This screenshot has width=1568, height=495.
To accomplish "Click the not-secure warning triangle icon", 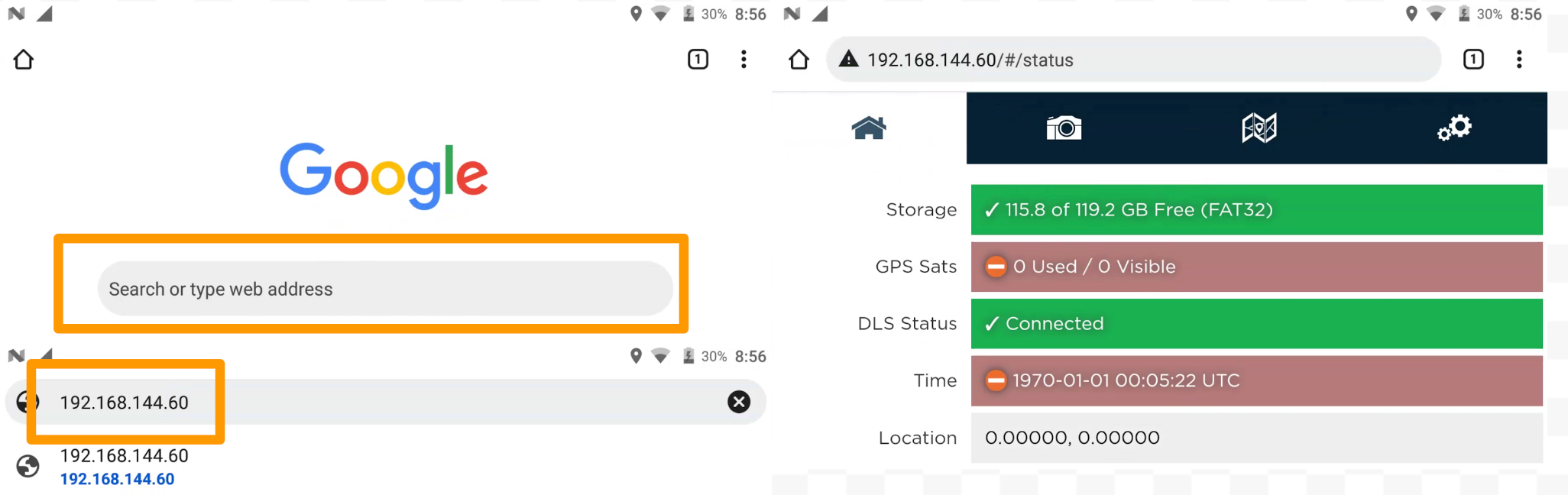I will tap(848, 60).
